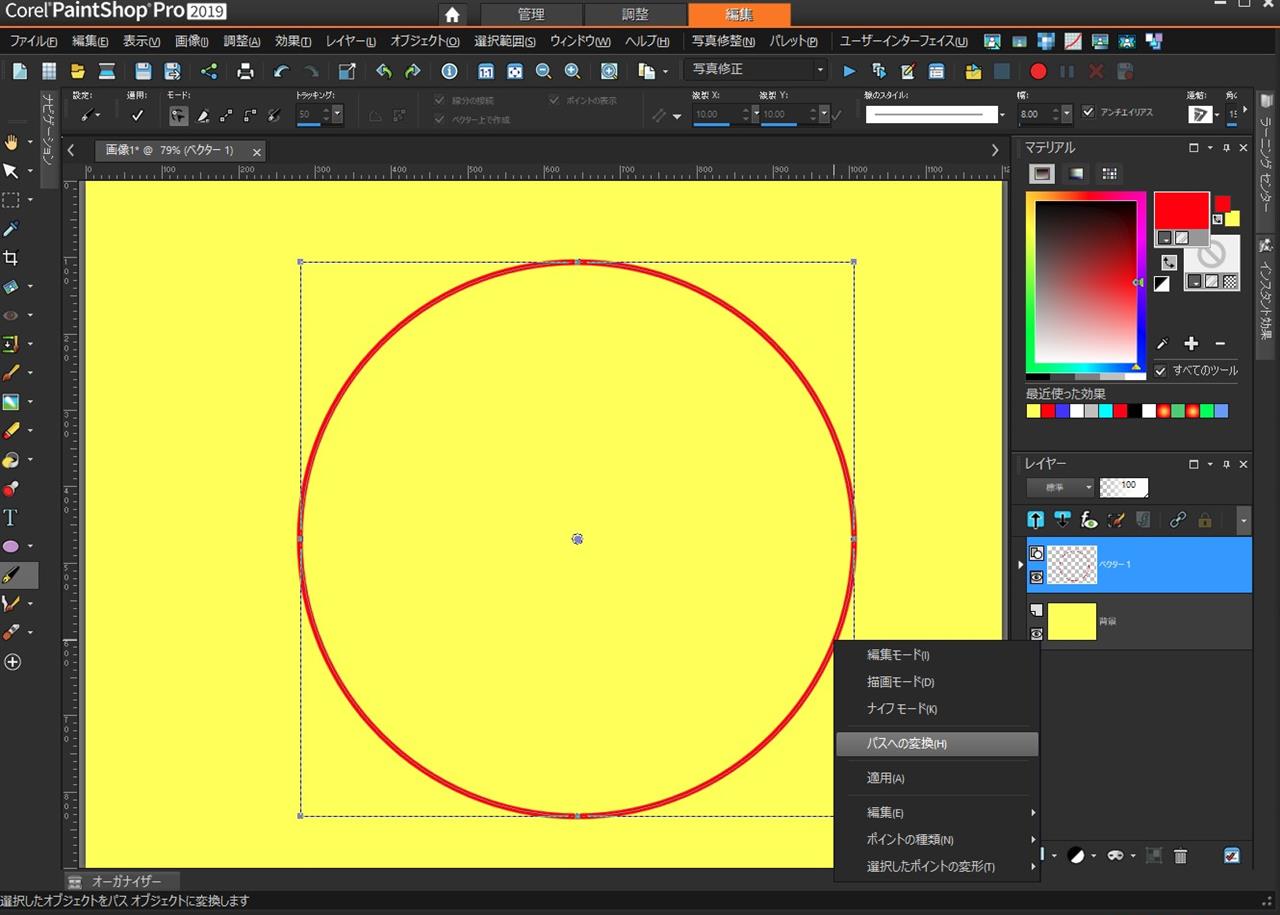
Task: Hide the 背景 layer
Action: 1037,634
